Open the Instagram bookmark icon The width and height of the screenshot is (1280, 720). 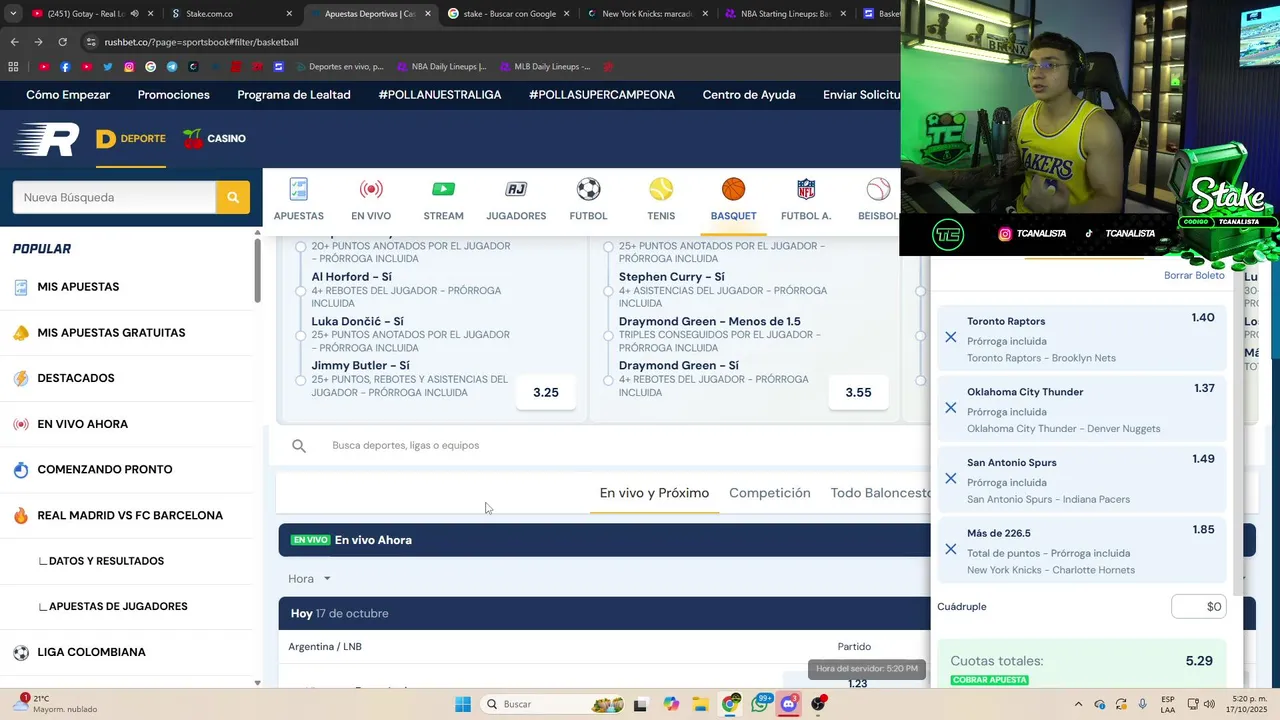(129, 67)
